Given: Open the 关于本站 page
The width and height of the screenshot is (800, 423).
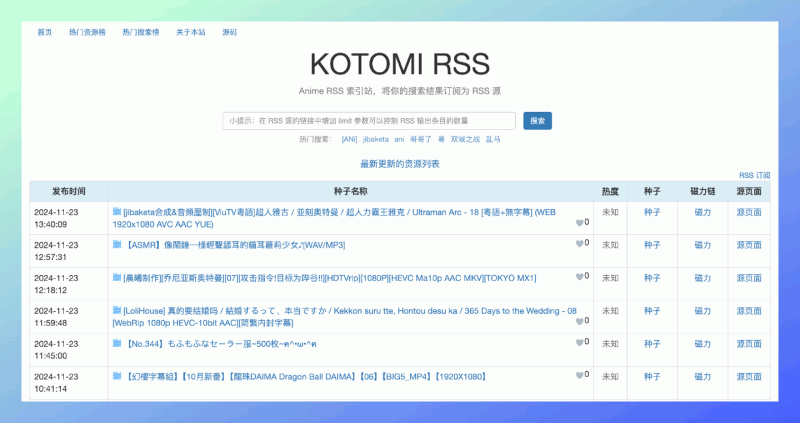Looking at the screenshot, I should pyautogui.click(x=191, y=32).
